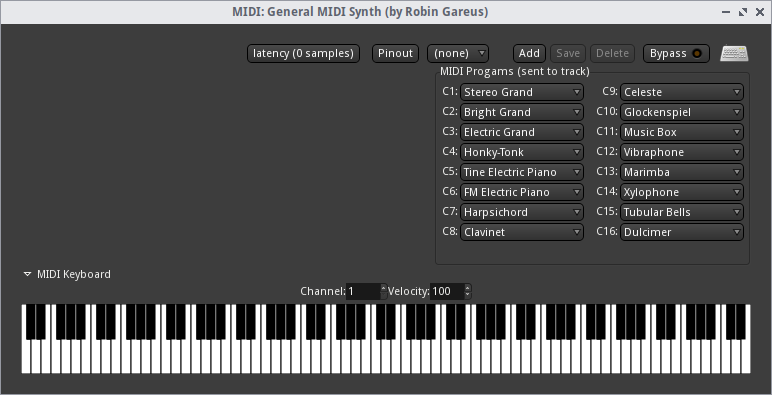Click the latency (0 samples) button
The image size is (772, 395).
303,53
